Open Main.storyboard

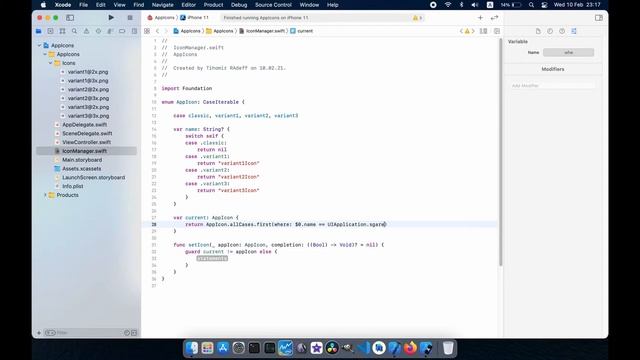click(x=82, y=160)
